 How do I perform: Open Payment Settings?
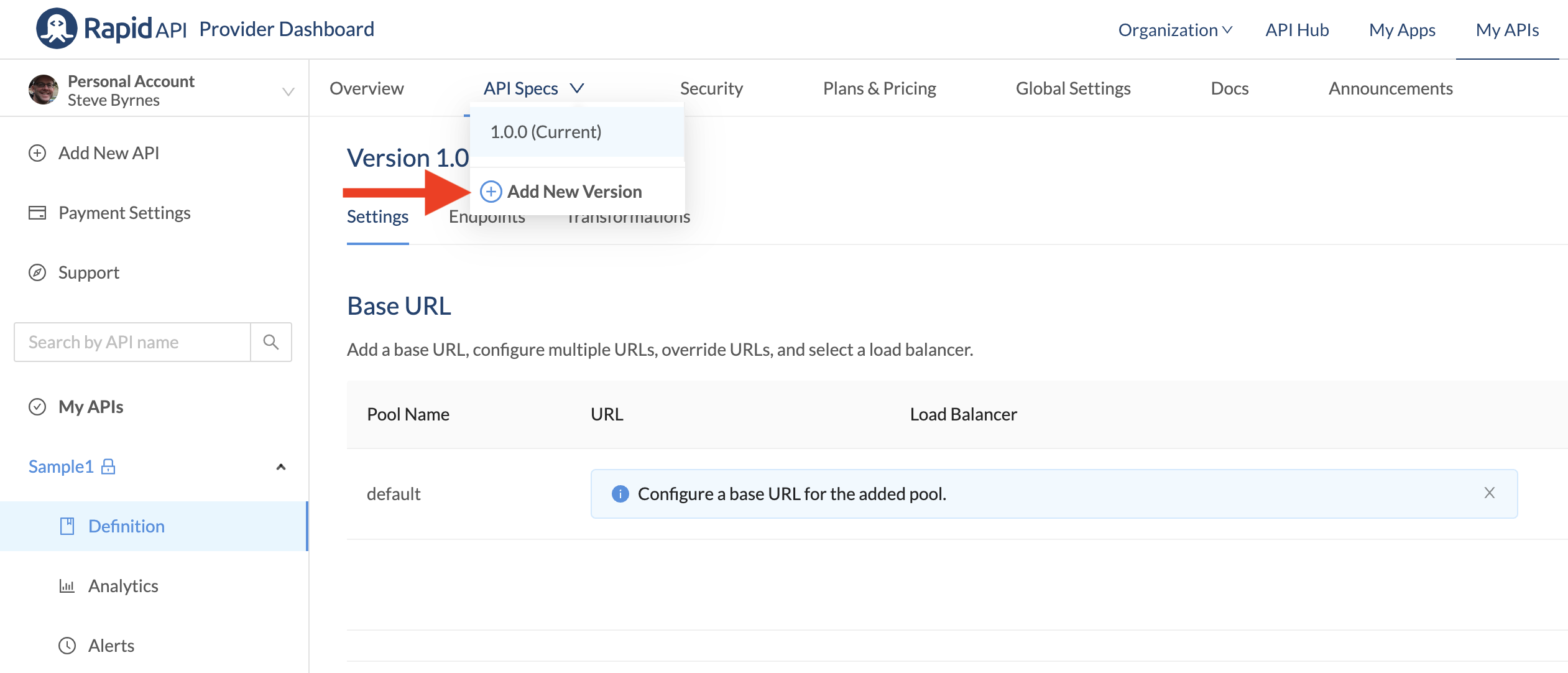124,213
